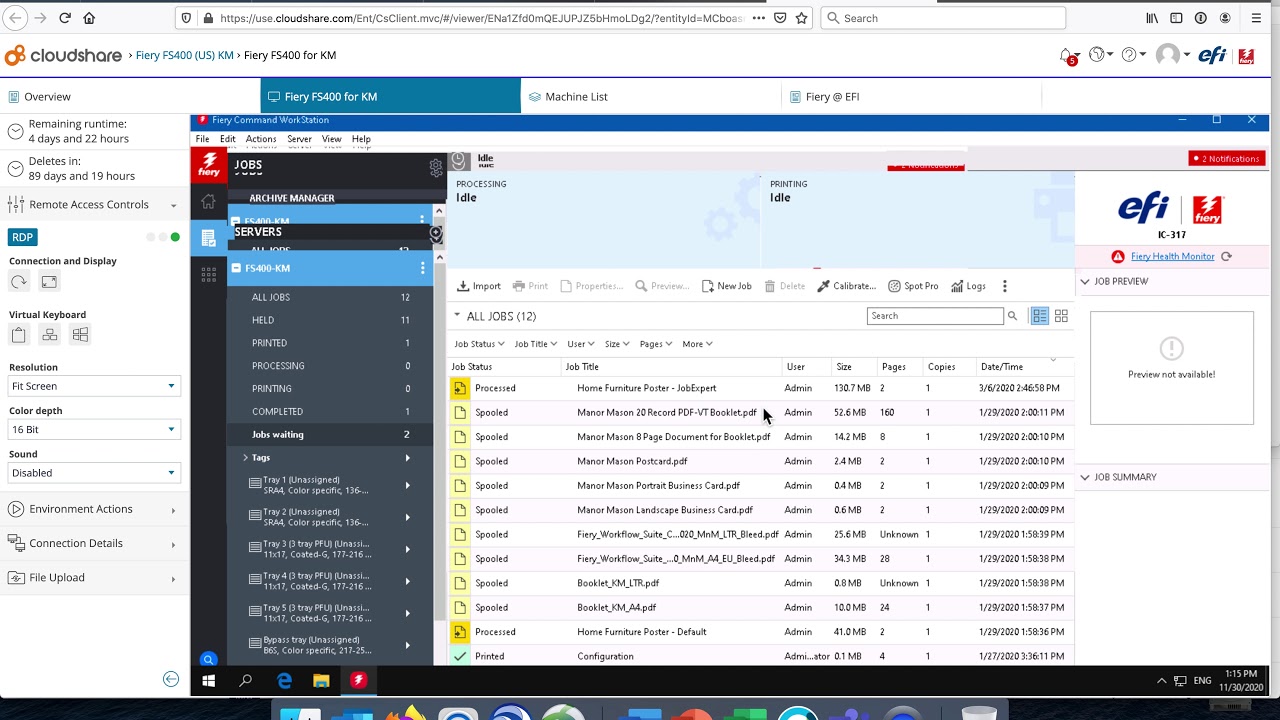The width and height of the screenshot is (1280, 720).
Task: Collapse the ALL JOBS (12) list
Action: tap(457, 316)
